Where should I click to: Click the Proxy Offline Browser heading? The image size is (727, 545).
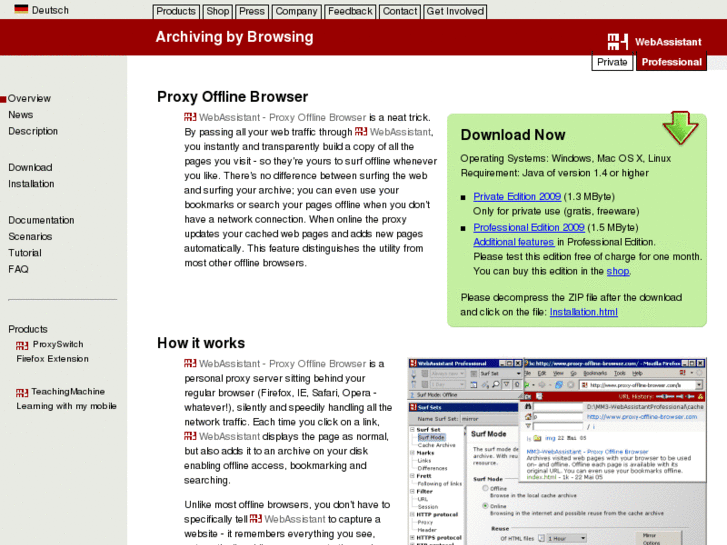click(232, 96)
